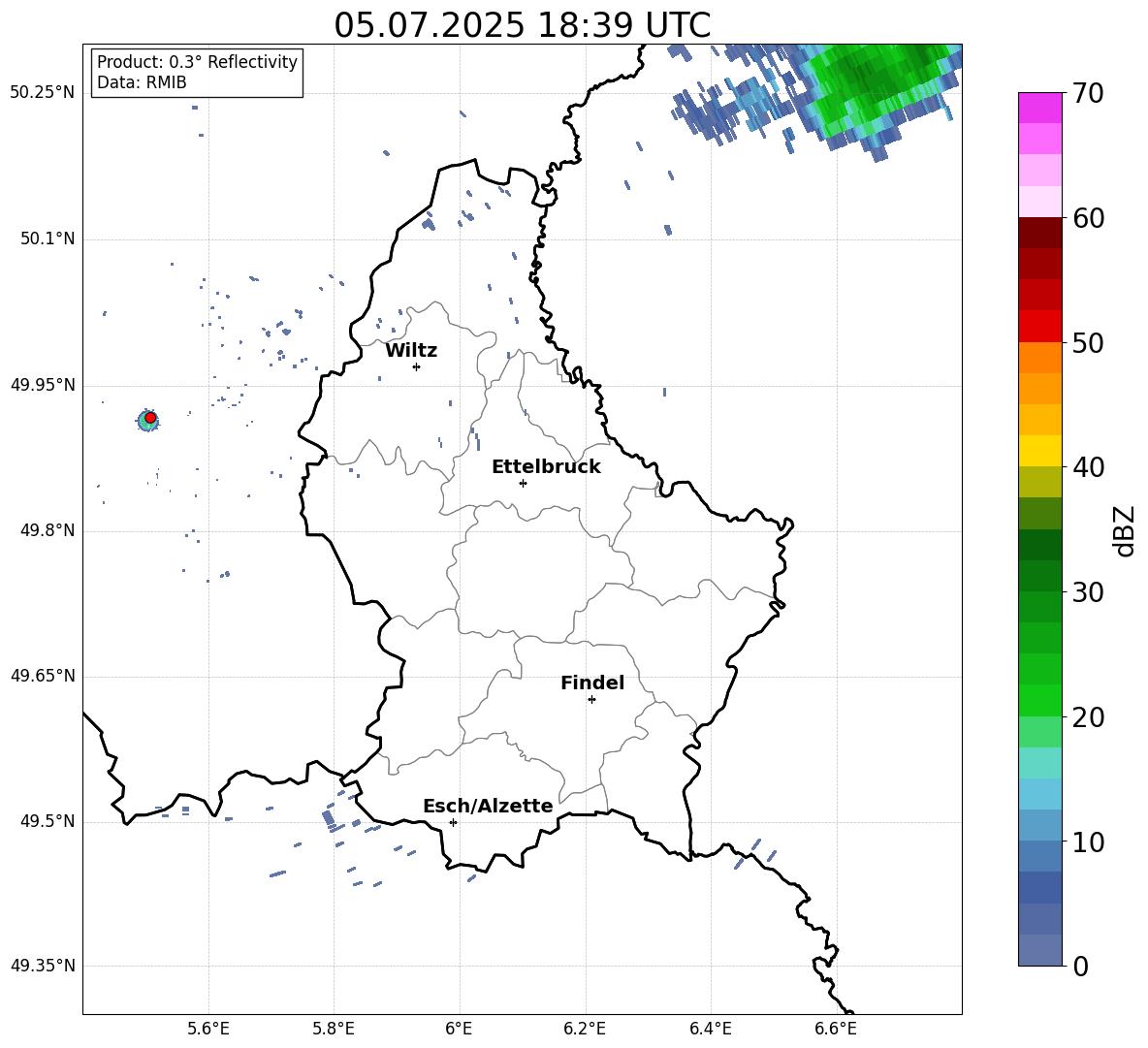This screenshot has width=1148, height=1048.
Task: Click the 'Product: 0.3° Reflectivity' label
Action: pos(197,62)
